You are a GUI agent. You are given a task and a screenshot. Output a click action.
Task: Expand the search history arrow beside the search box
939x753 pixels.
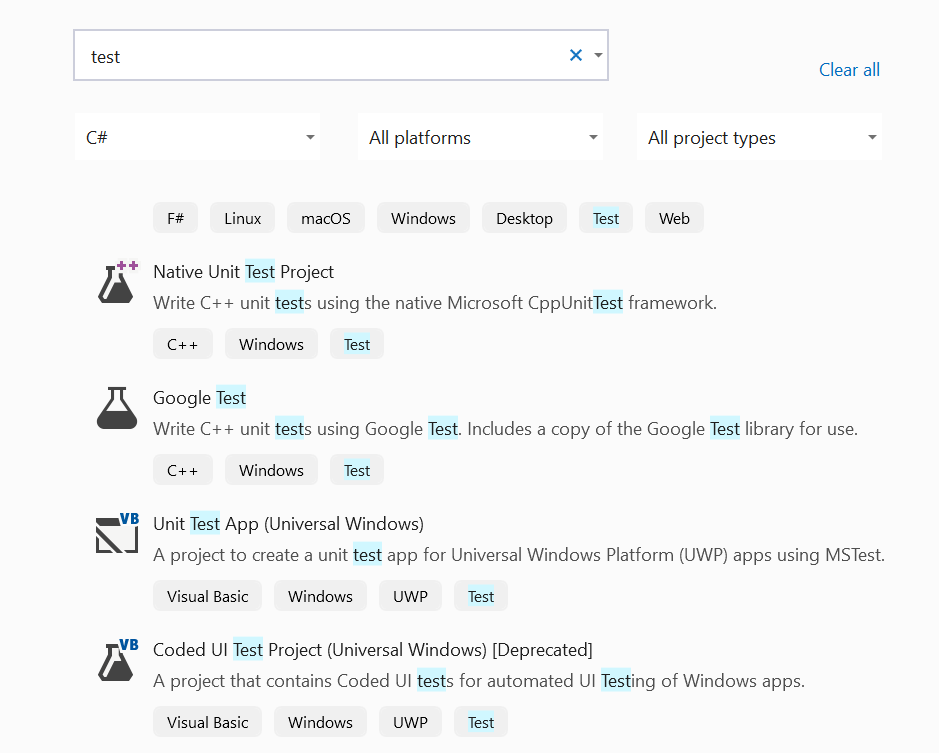(x=597, y=56)
